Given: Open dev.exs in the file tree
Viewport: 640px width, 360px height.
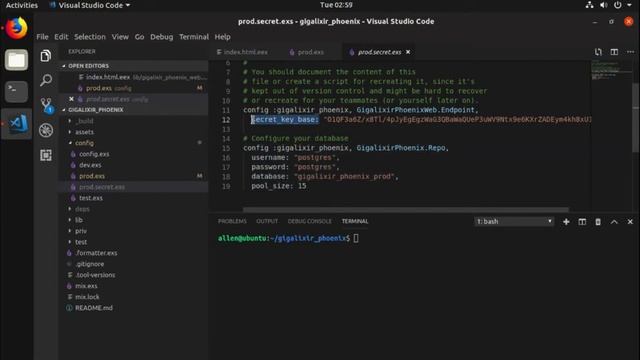Looking at the screenshot, I should coord(90,165).
